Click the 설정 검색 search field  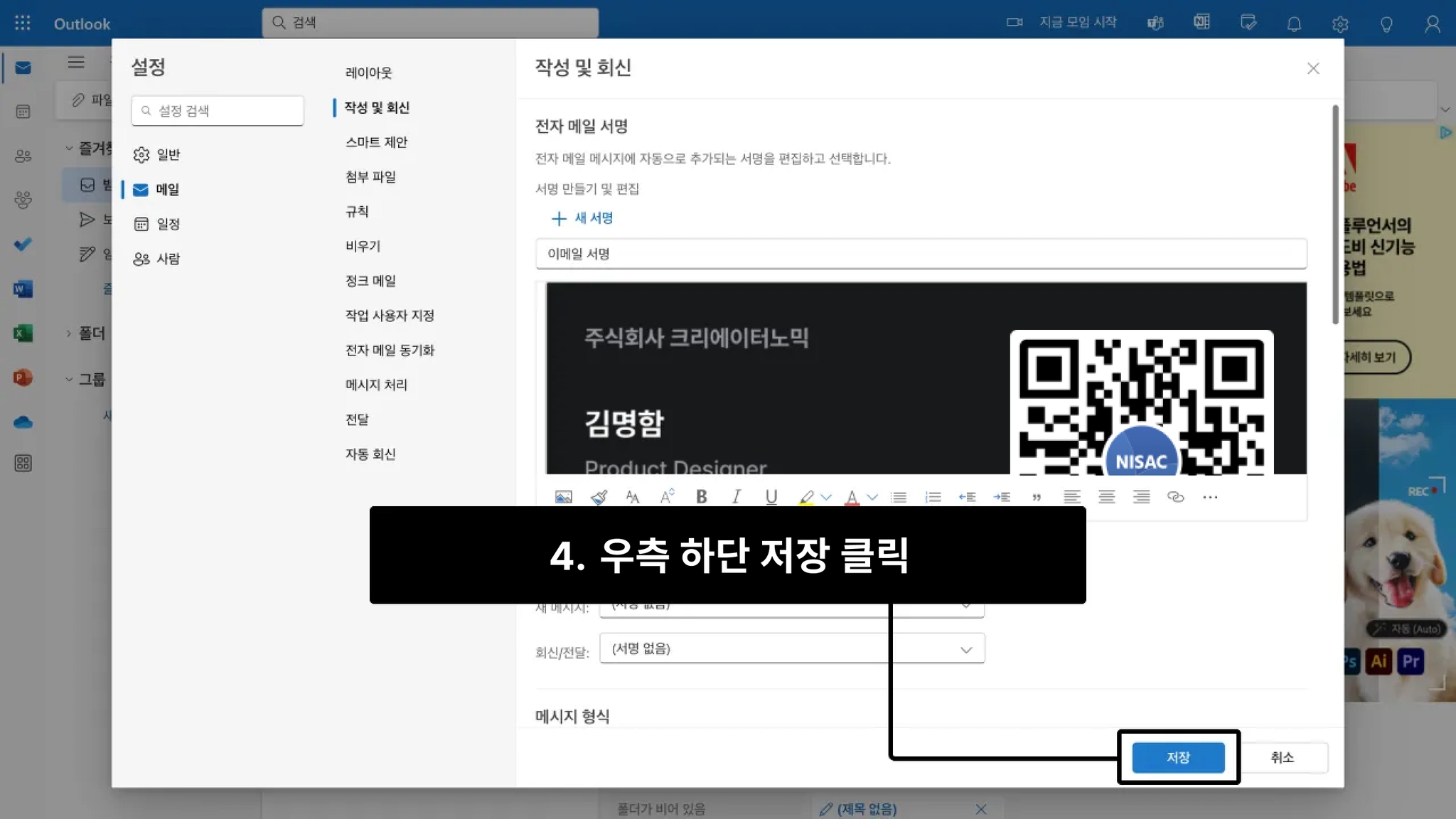tap(218, 111)
